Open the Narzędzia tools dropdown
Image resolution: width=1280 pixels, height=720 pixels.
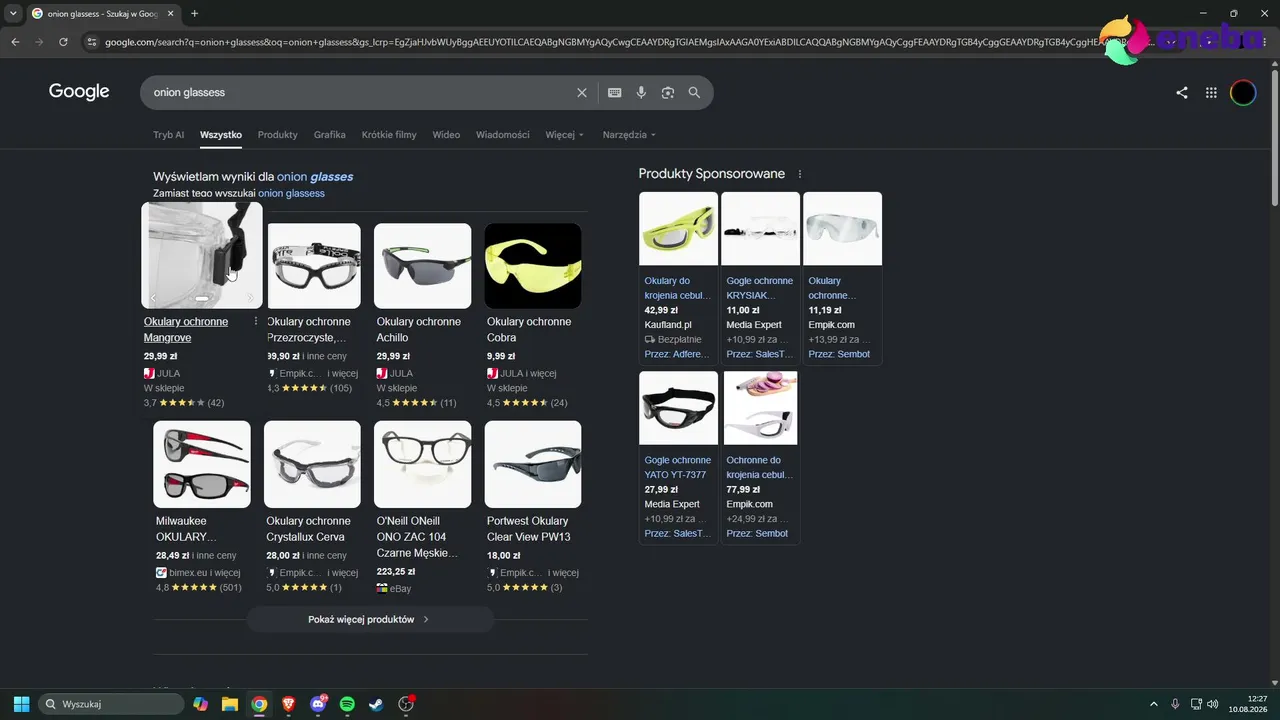(x=629, y=135)
